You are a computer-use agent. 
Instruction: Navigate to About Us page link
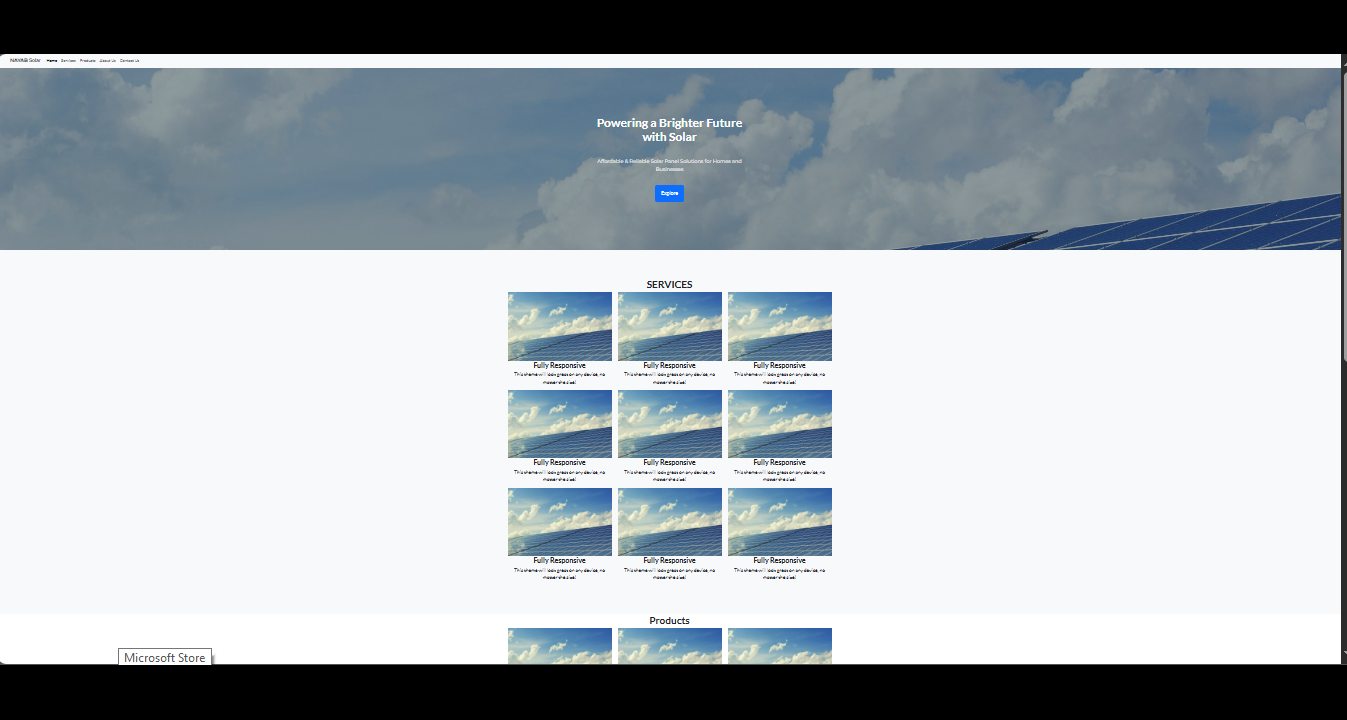point(108,61)
